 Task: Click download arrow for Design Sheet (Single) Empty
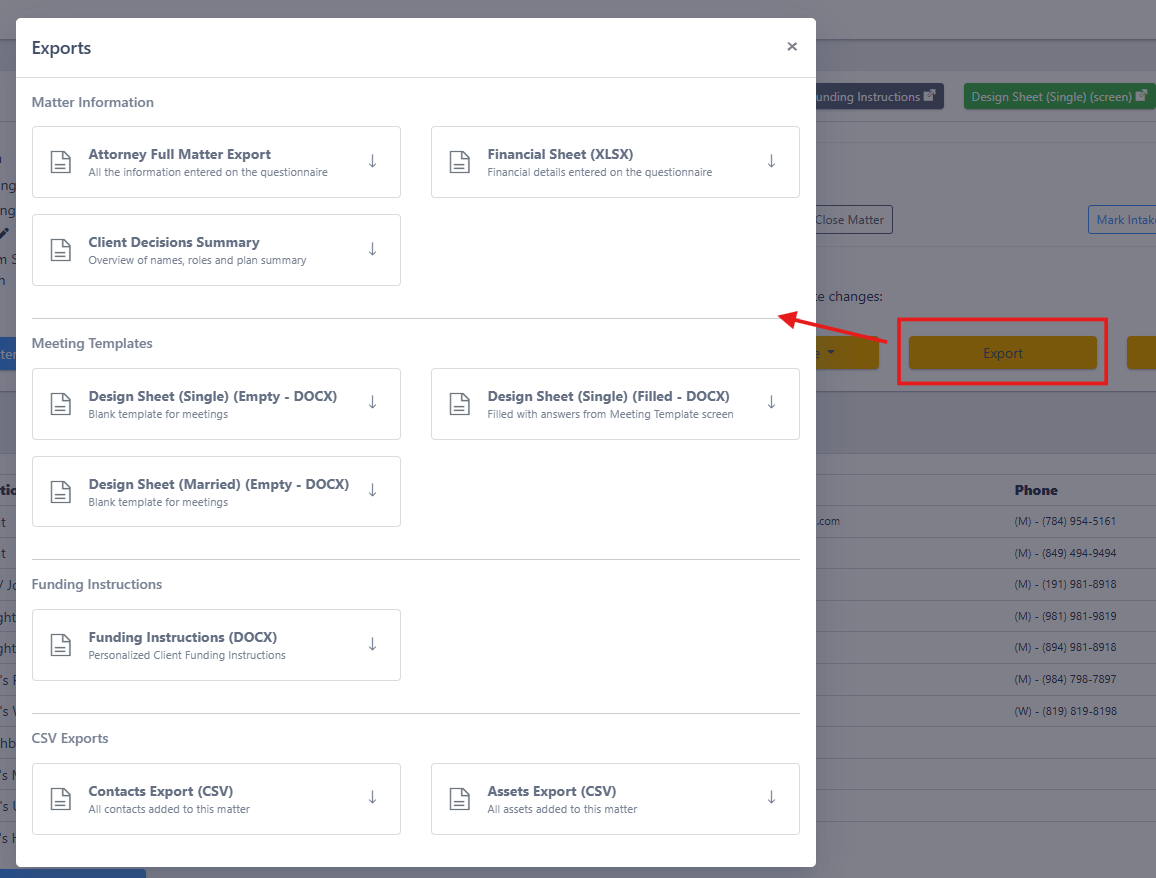[372, 403]
